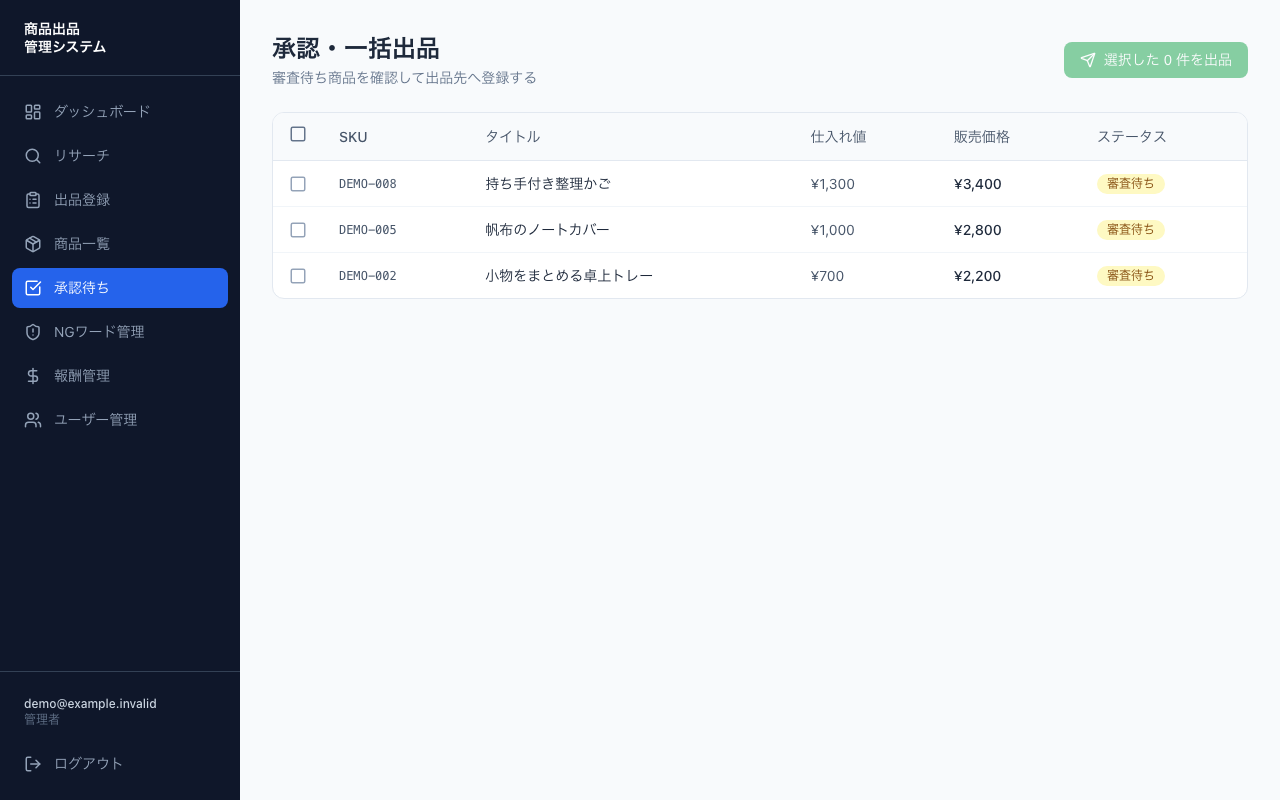Viewport: 1280px width, 800px height.
Task: Open NGワード管理 page
Action: [120, 332]
